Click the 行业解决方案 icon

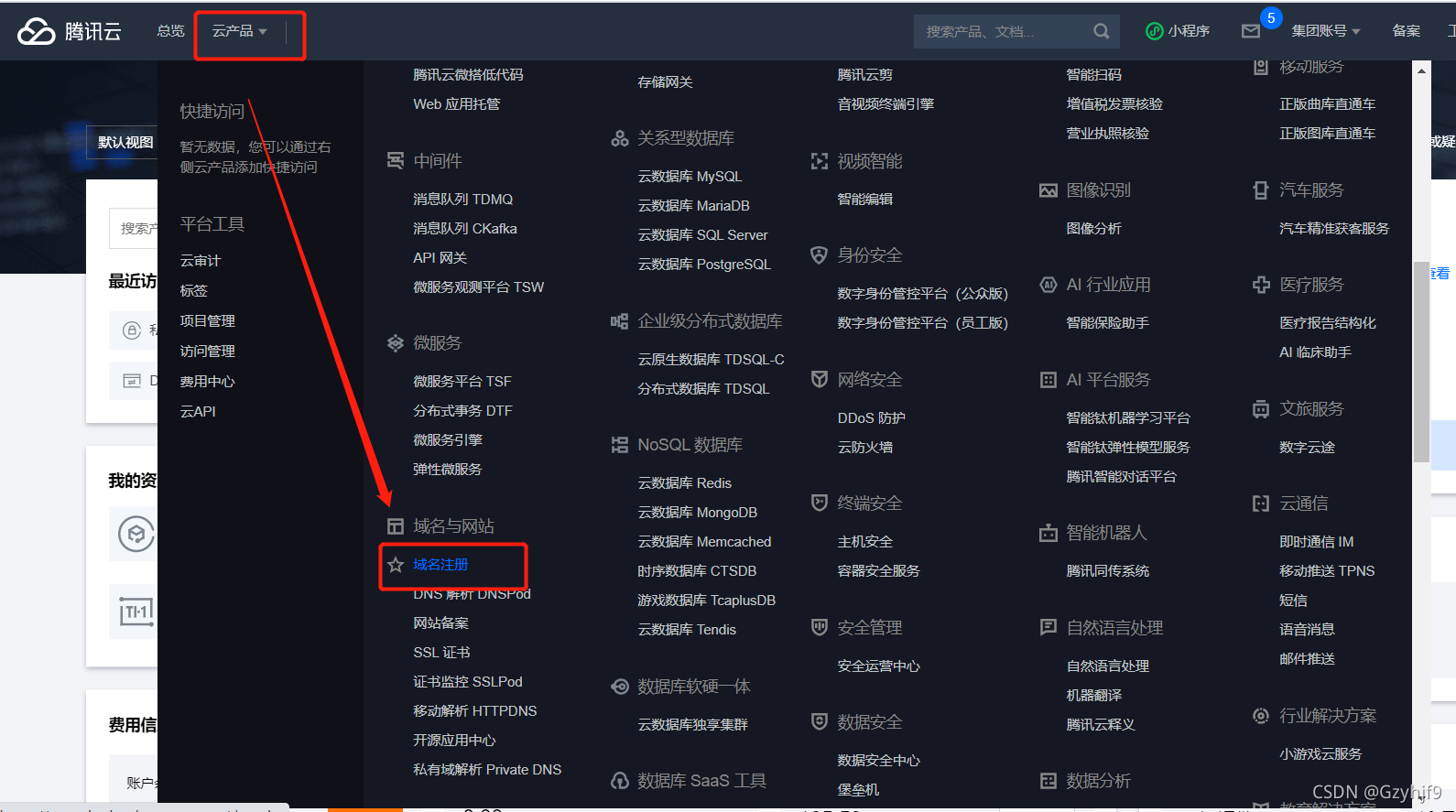(x=1261, y=716)
